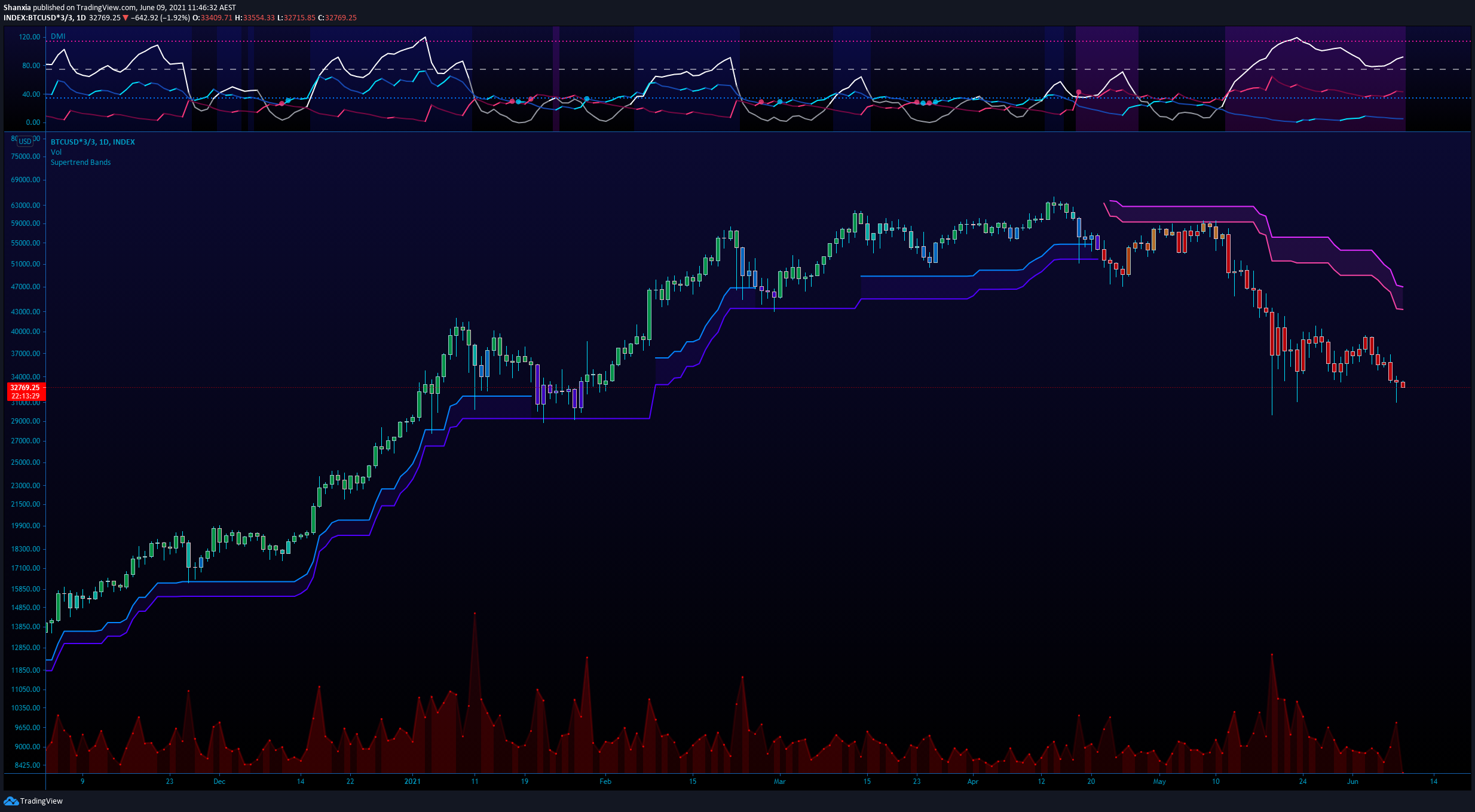
Task: Click the 13850.00 price axis label
Action: [26, 627]
